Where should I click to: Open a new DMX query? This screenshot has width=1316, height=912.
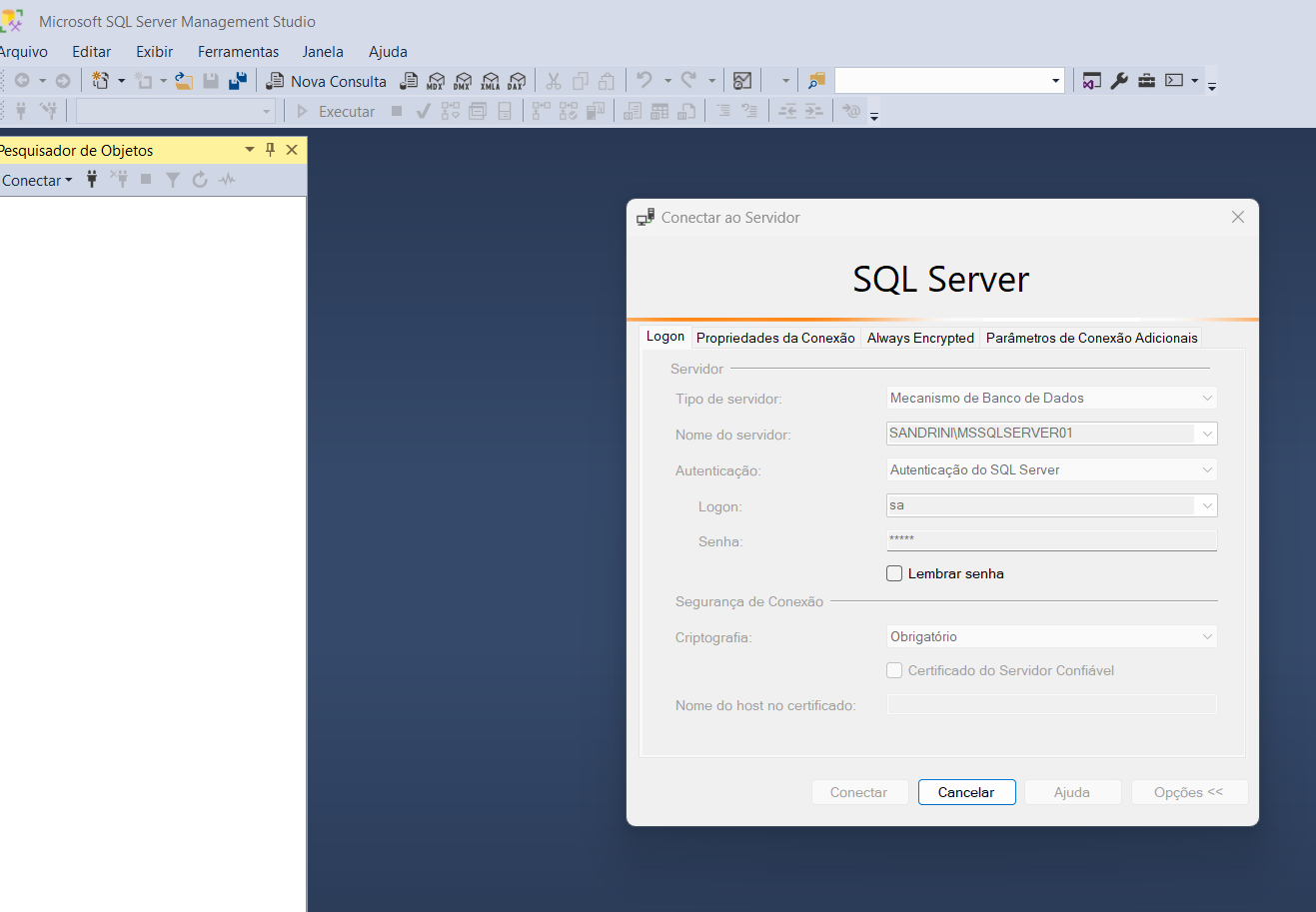tap(463, 81)
